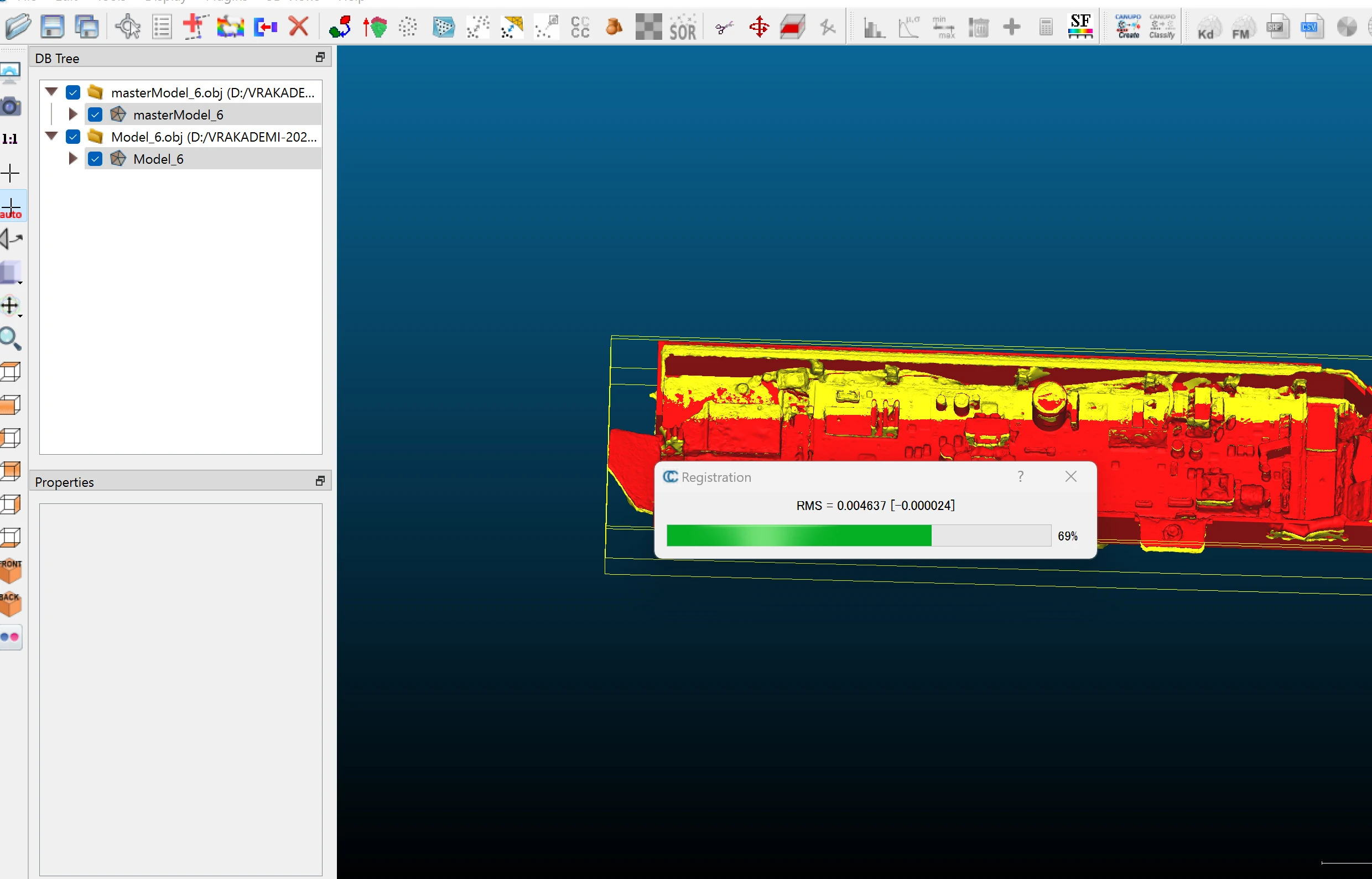Click the Kd tree toolbar icon
1372x879 pixels.
(x=1207, y=28)
